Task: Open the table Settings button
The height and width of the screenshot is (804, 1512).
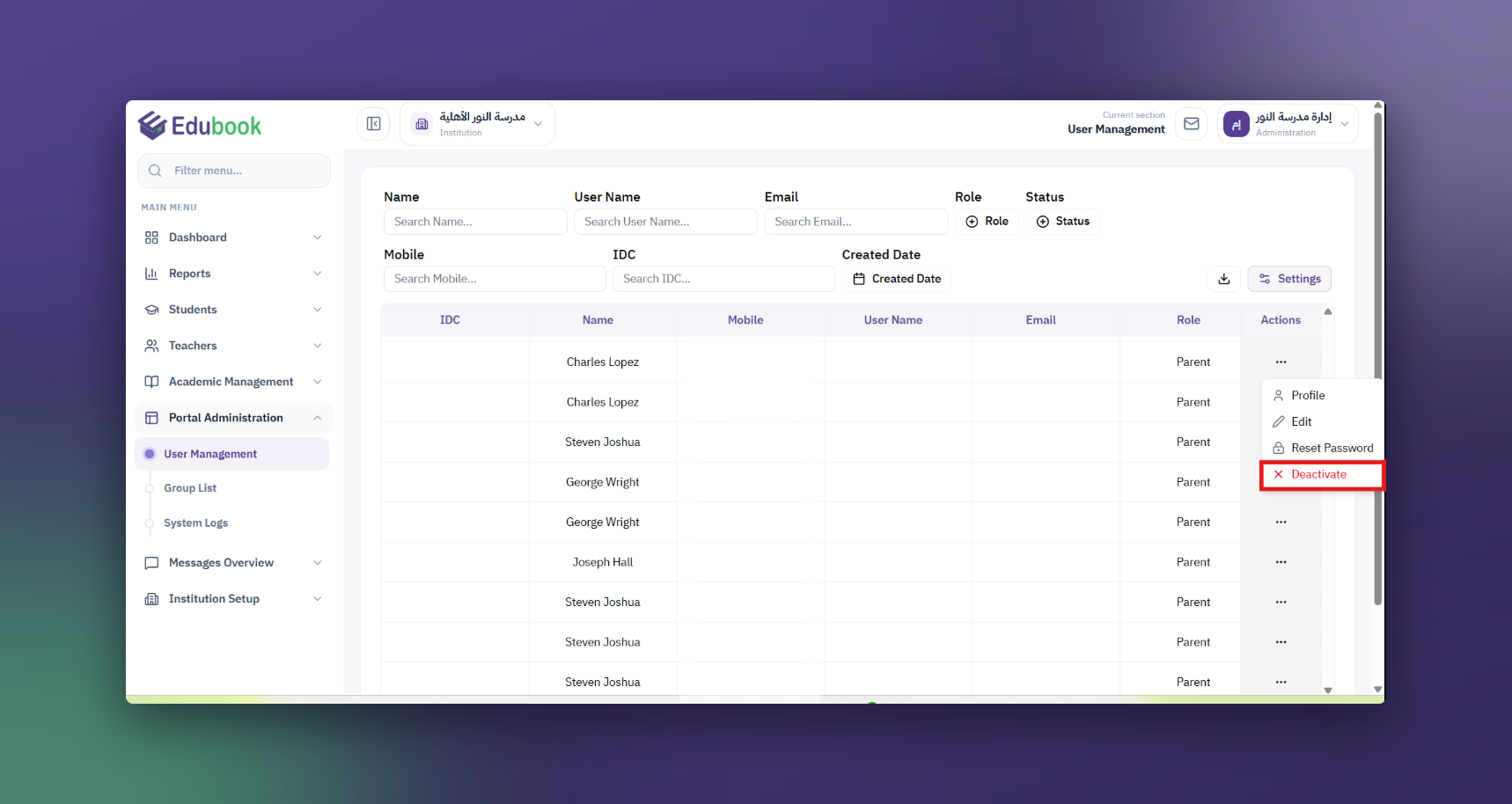Action: 1289,279
